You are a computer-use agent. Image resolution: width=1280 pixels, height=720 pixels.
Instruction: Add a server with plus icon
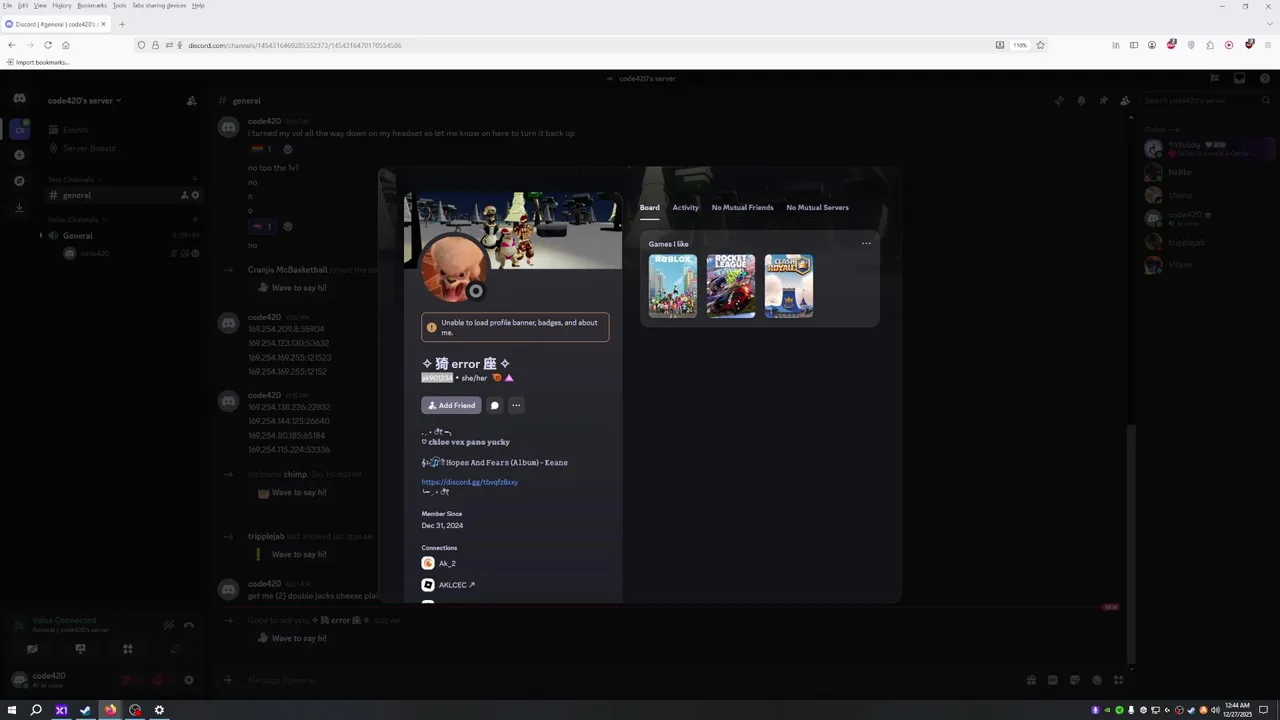pyautogui.click(x=19, y=155)
